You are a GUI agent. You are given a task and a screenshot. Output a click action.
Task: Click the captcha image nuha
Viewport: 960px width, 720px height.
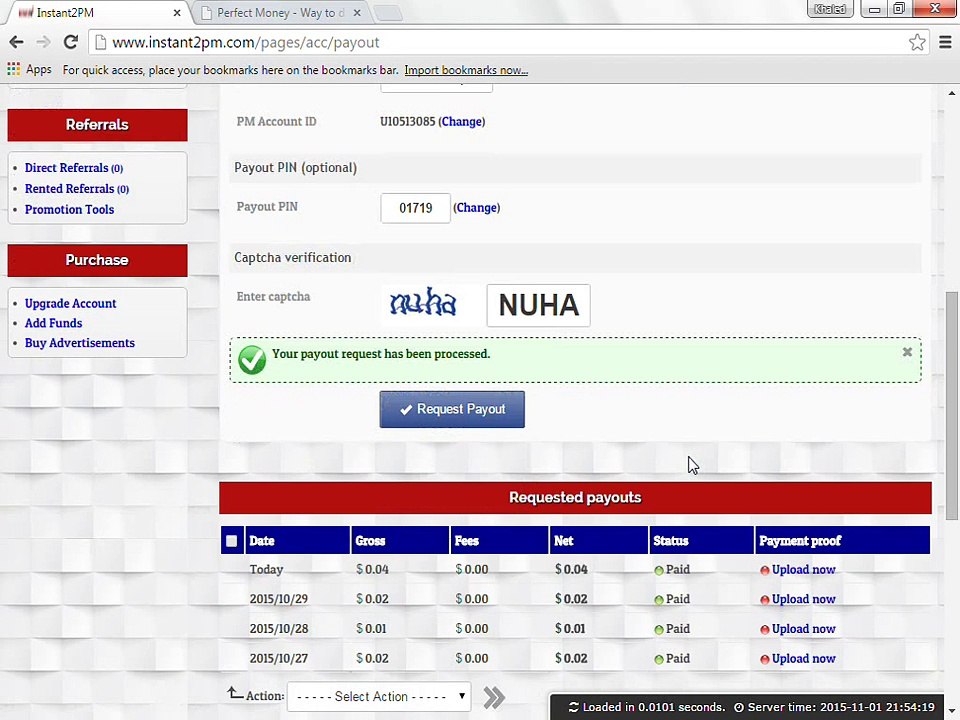click(x=423, y=303)
